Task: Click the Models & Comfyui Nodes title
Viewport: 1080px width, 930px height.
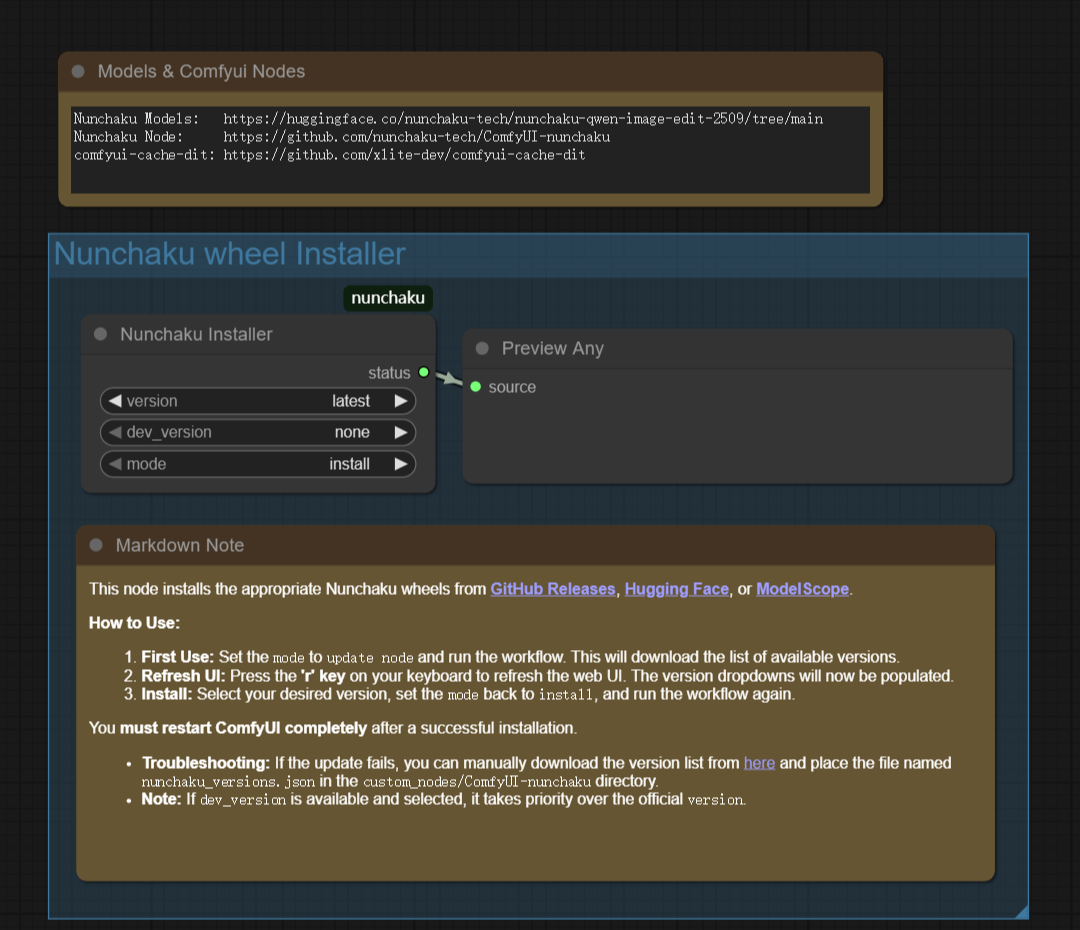Action: [201, 71]
